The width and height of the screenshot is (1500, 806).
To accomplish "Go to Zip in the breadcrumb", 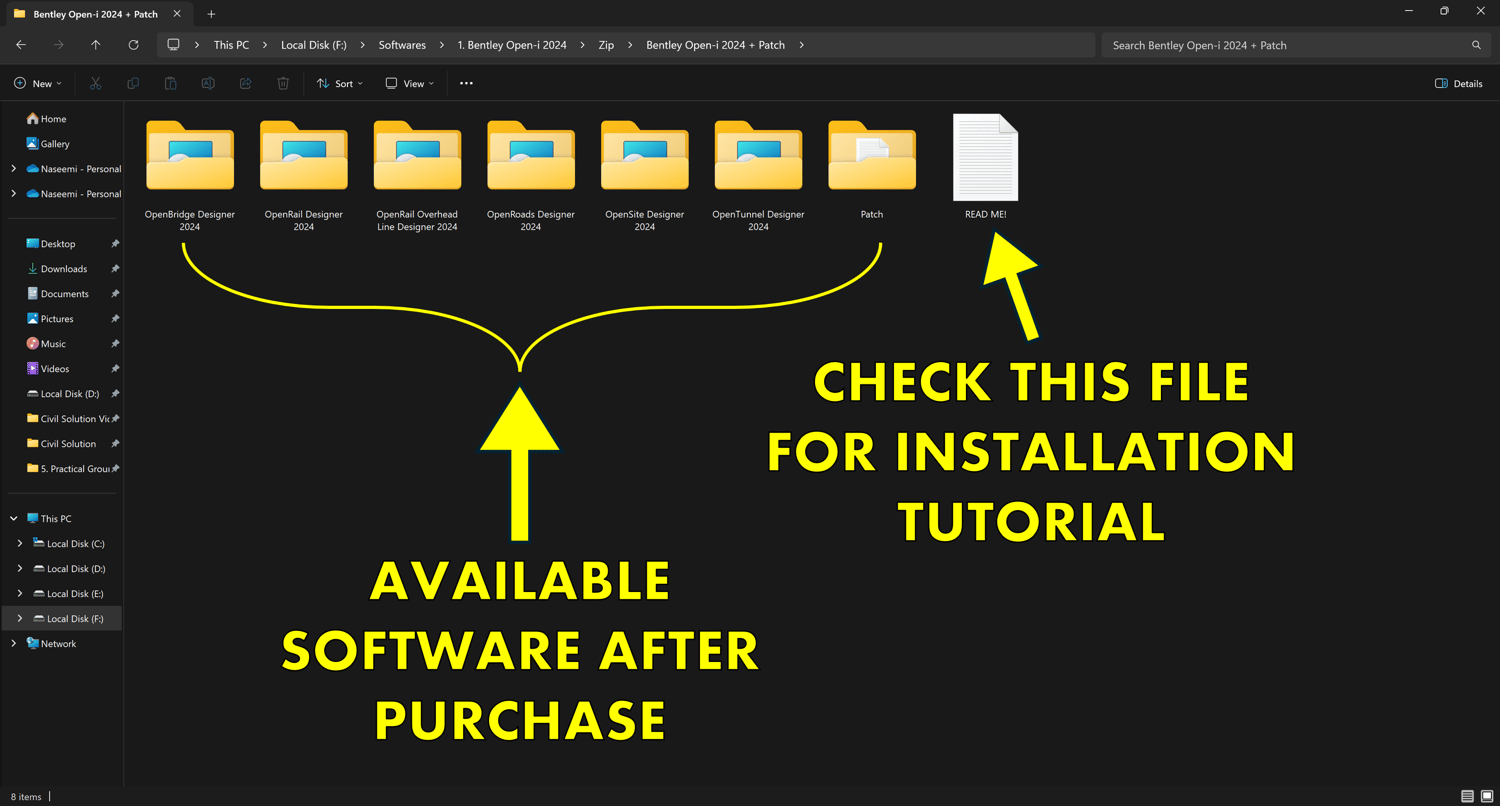I will click(x=606, y=45).
